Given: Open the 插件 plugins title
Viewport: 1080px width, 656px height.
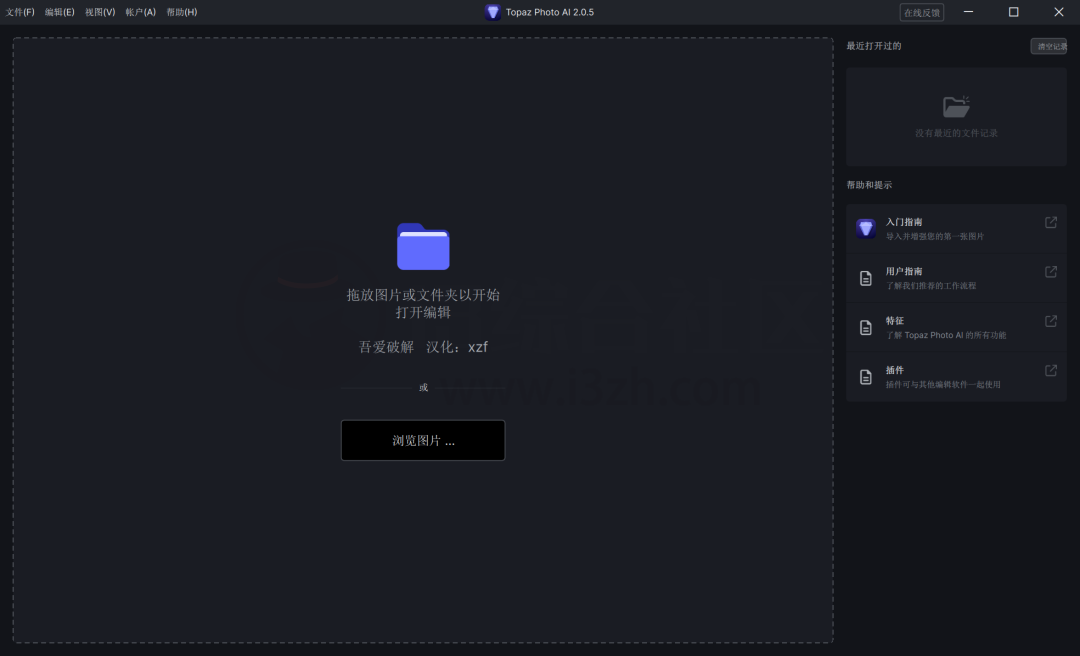Looking at the screenshot, I should coord(895,370).
